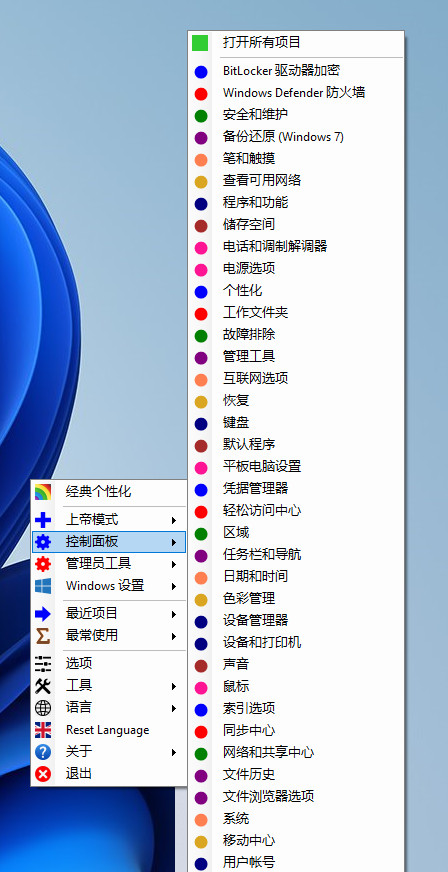
Task: Expand the 管理员工具 submenu arrow
Action: coord(174,564)
